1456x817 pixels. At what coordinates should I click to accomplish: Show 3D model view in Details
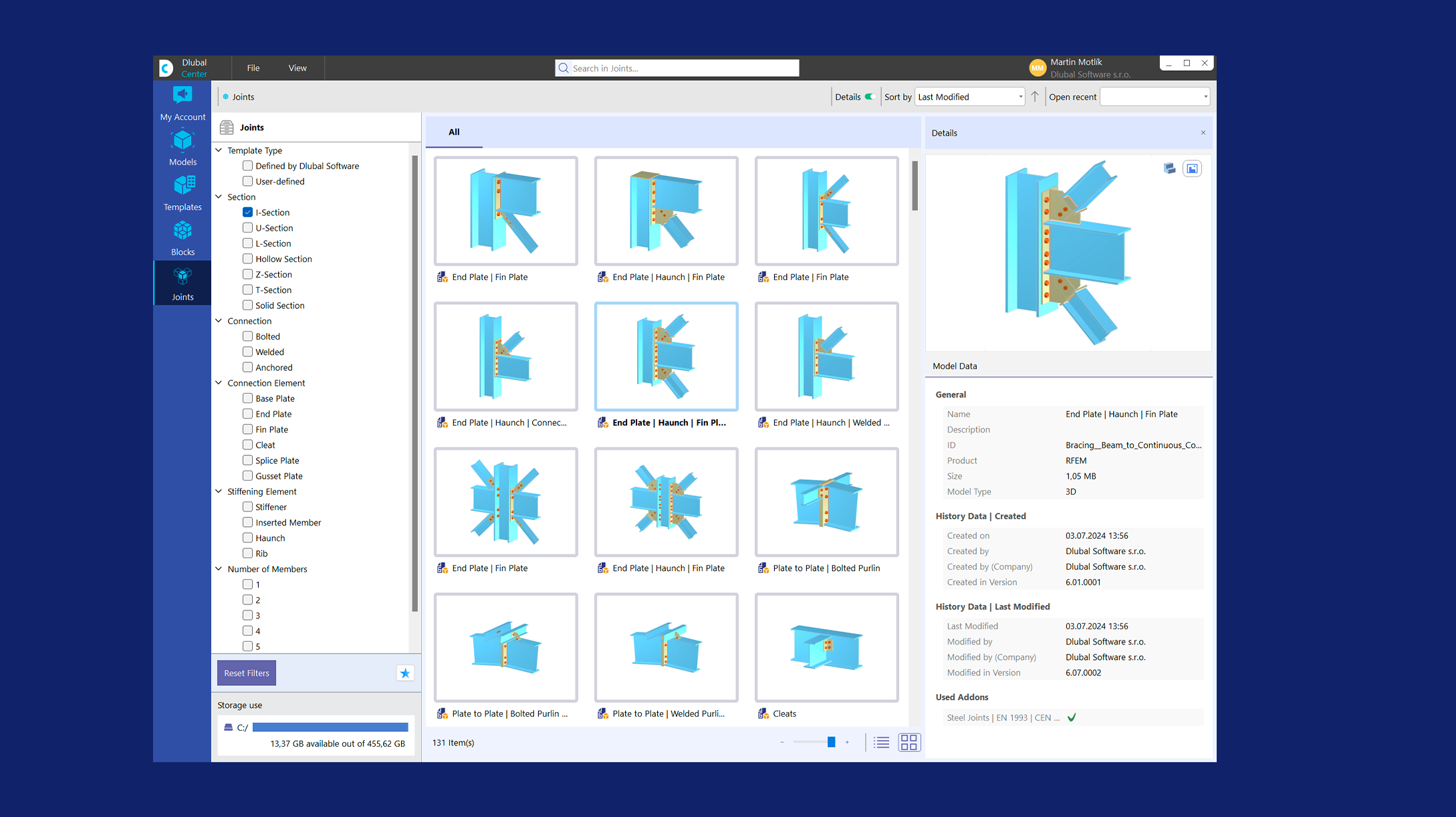click(1169, 168)
